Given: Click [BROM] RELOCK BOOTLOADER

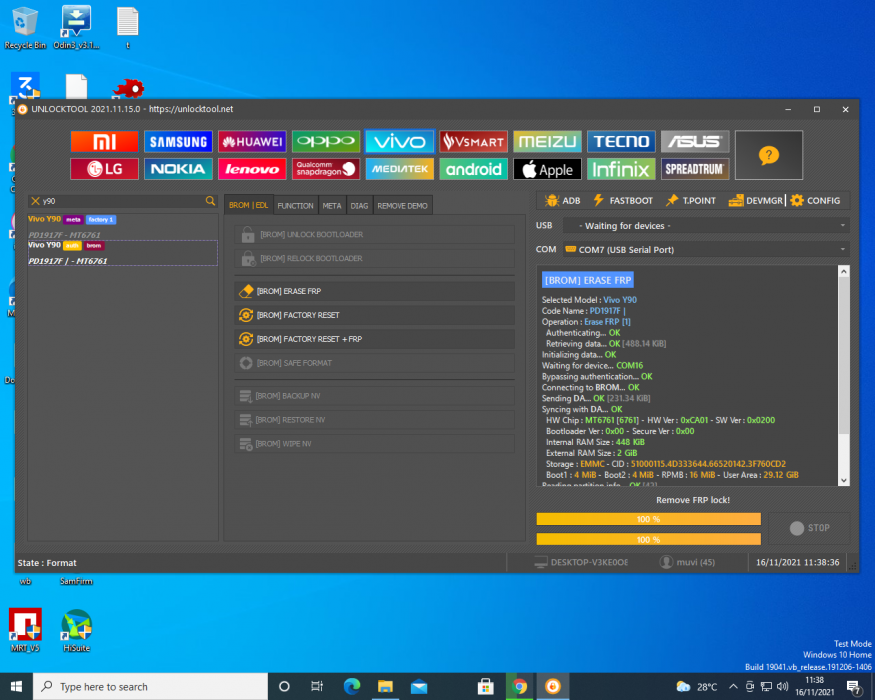Looking at the screenshot, I should pyautogui.click(x=374, y=258).
